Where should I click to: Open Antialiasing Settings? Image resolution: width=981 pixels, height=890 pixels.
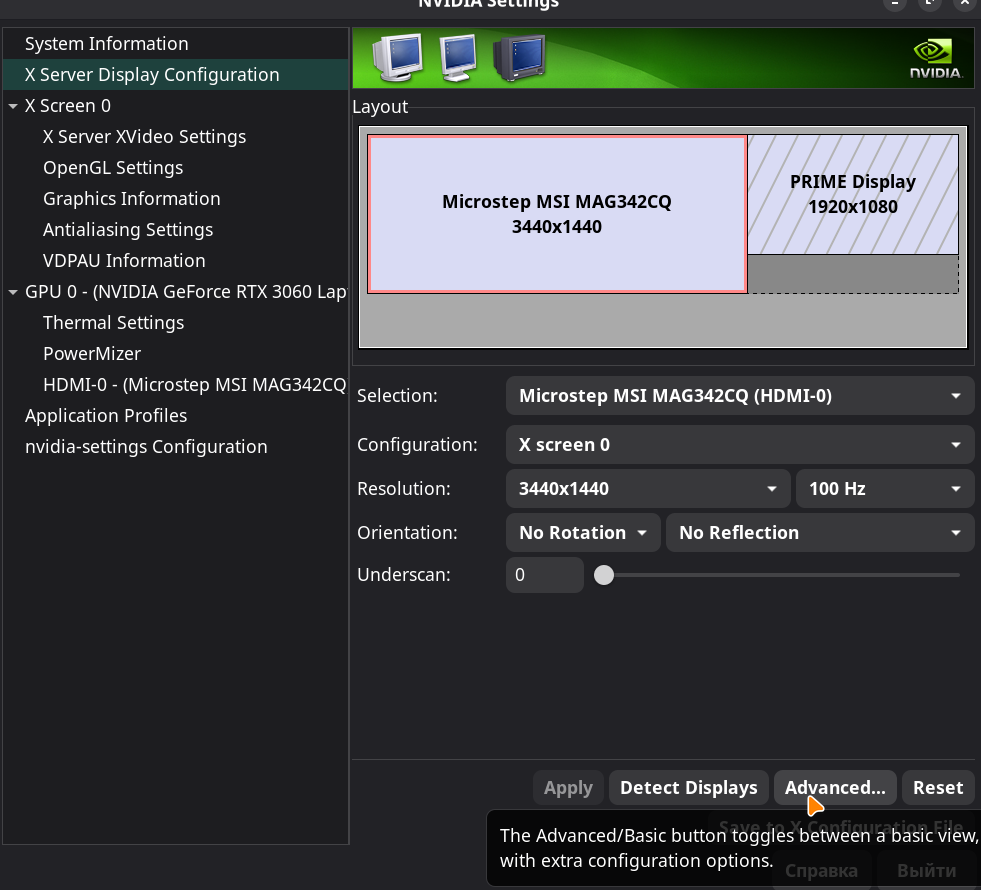point(128,230)
